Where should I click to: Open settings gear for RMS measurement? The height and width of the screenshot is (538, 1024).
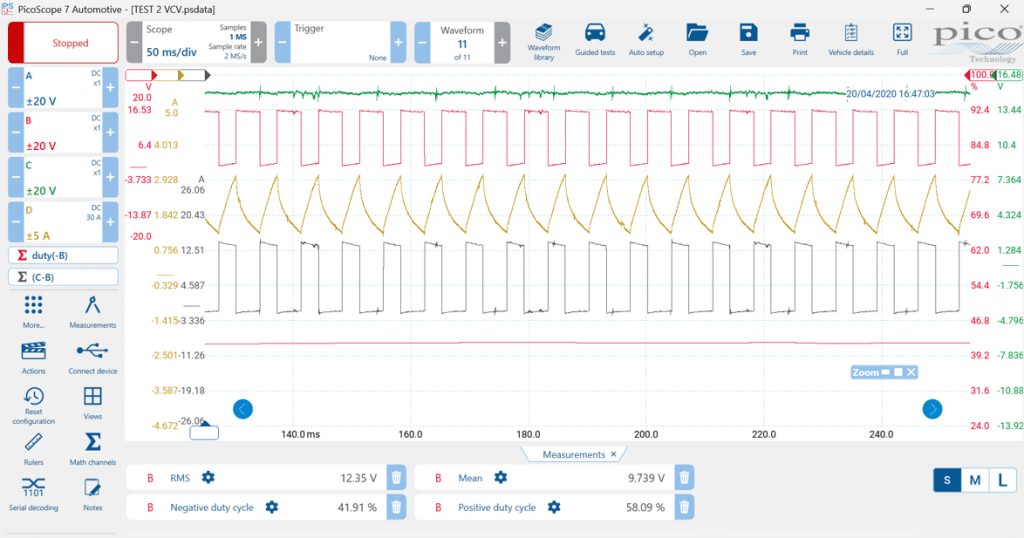click(x=208, y=477)
